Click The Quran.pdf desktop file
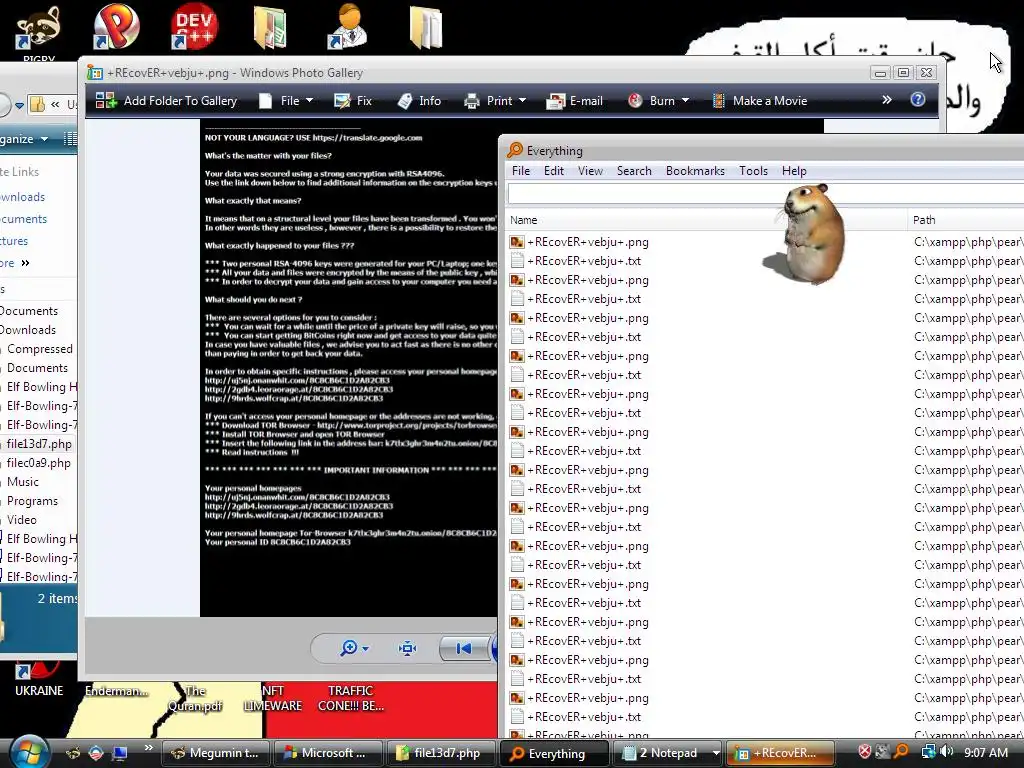1024x768 pixels. (x=195, y=698)
